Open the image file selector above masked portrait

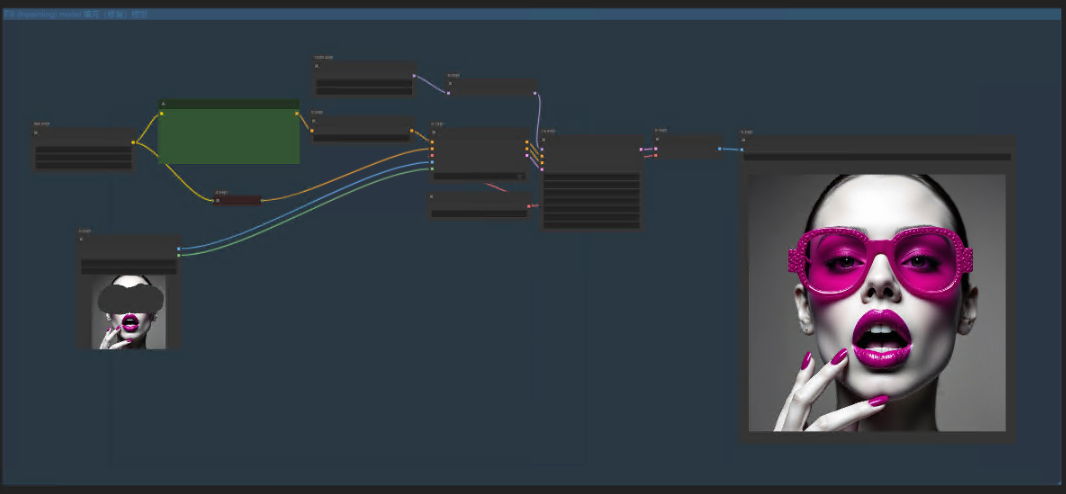128,262
